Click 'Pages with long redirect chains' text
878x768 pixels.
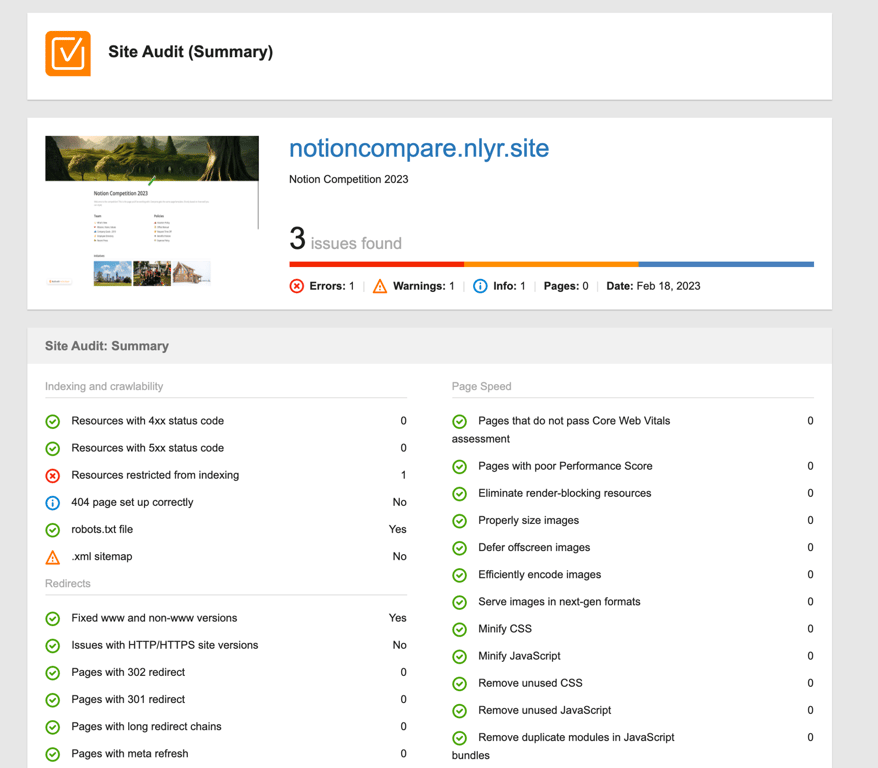tap(146, 727)
